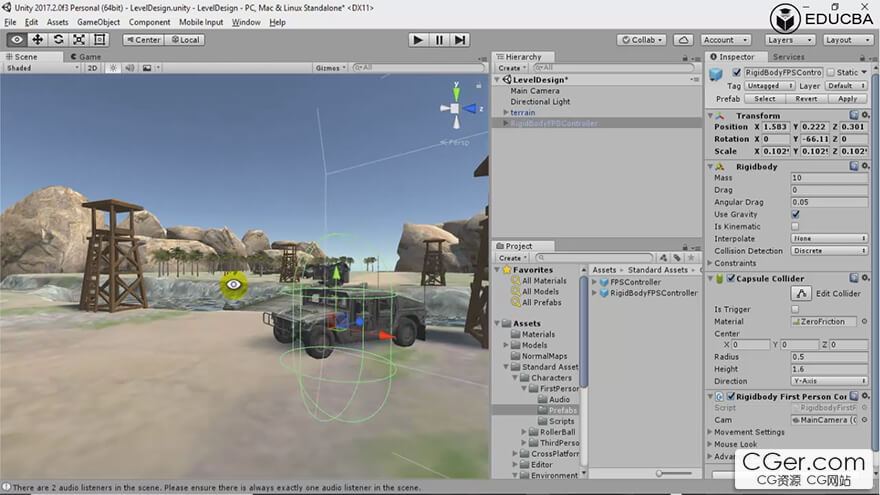Enable Is Kinematic checkbox

coord(795,227)
